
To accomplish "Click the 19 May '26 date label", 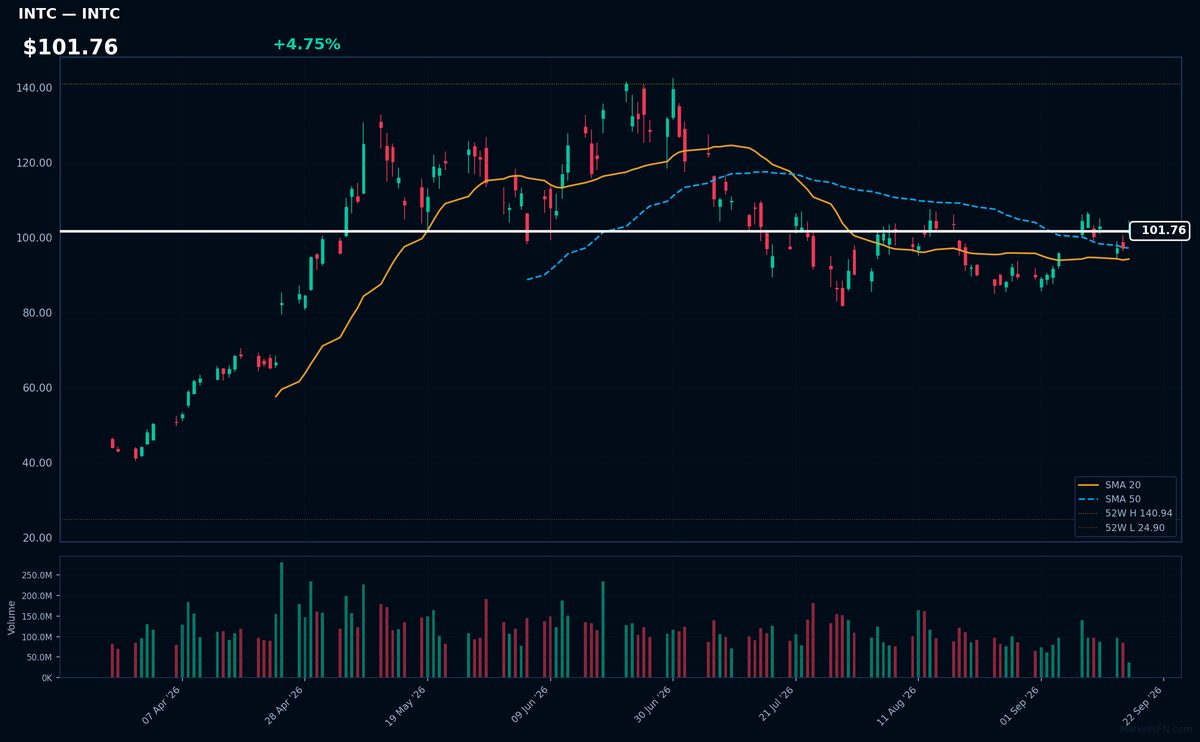I will click(x=407, y=705).
